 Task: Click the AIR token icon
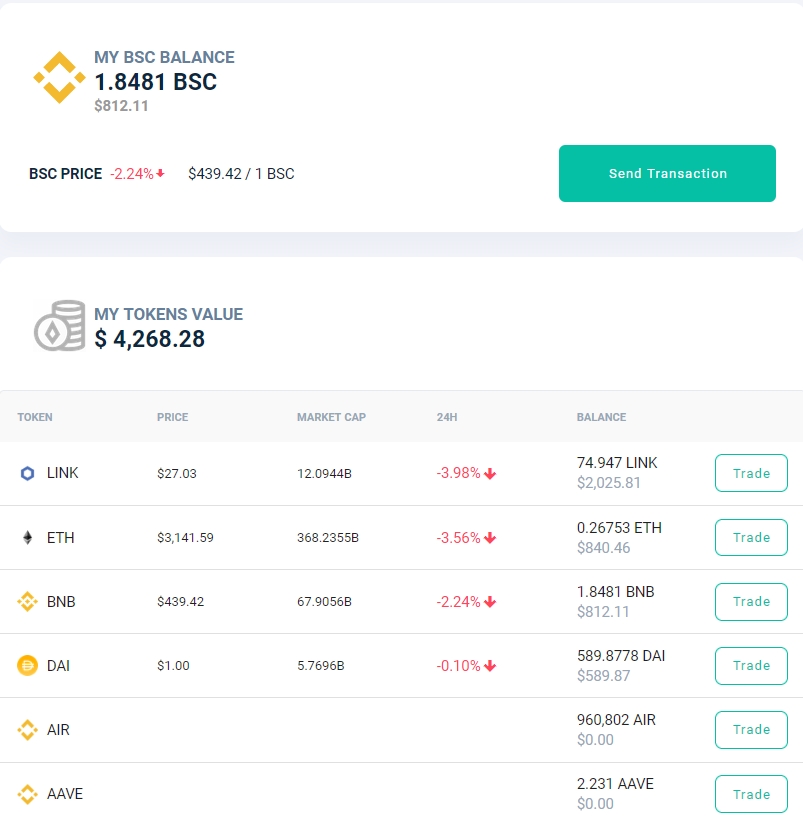27,730
